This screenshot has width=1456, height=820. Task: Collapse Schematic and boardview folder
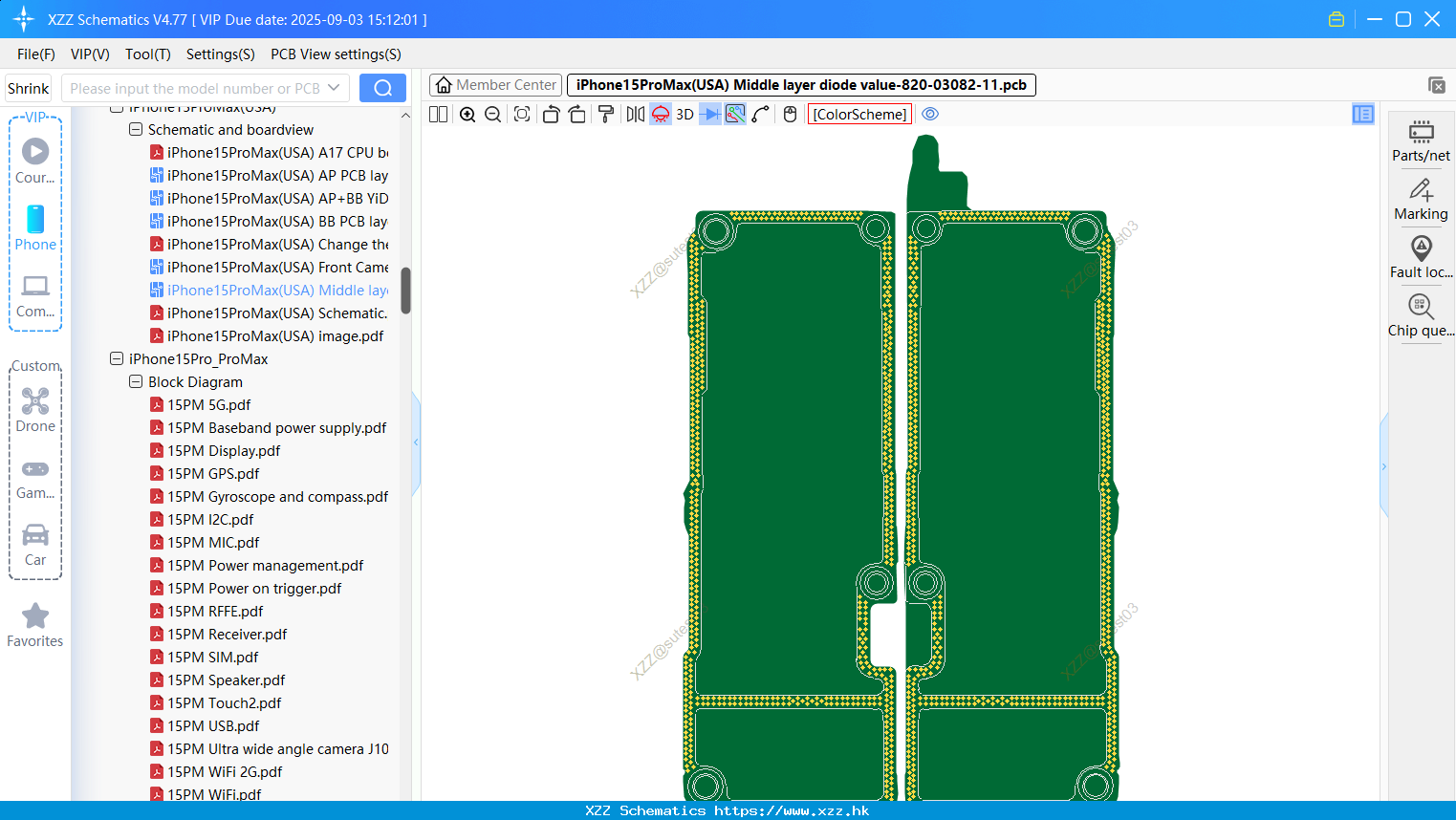(136, 129)
